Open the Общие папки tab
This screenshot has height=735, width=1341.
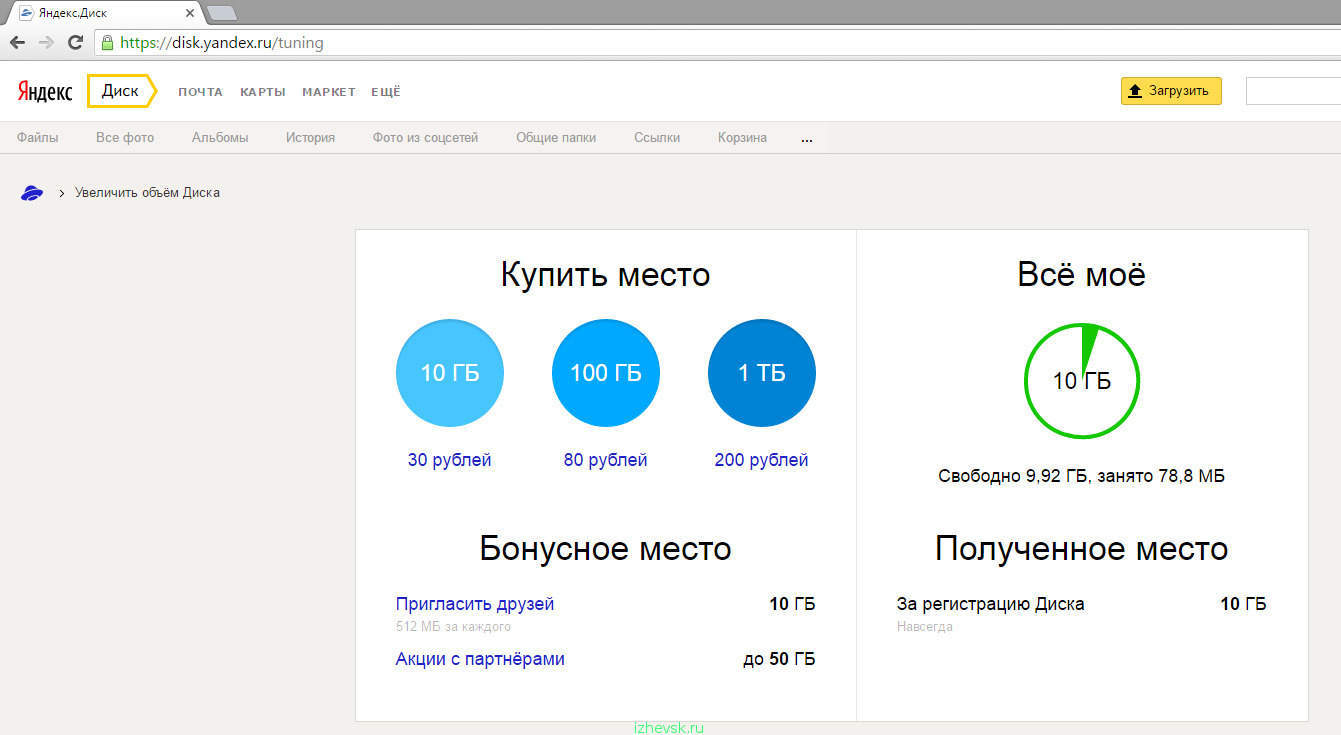tap(556, 138)
